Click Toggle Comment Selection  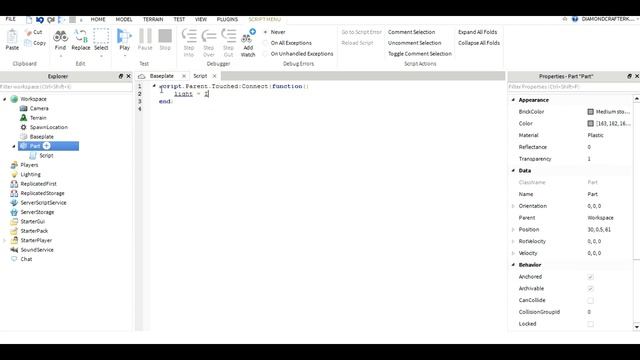(420, 54)
